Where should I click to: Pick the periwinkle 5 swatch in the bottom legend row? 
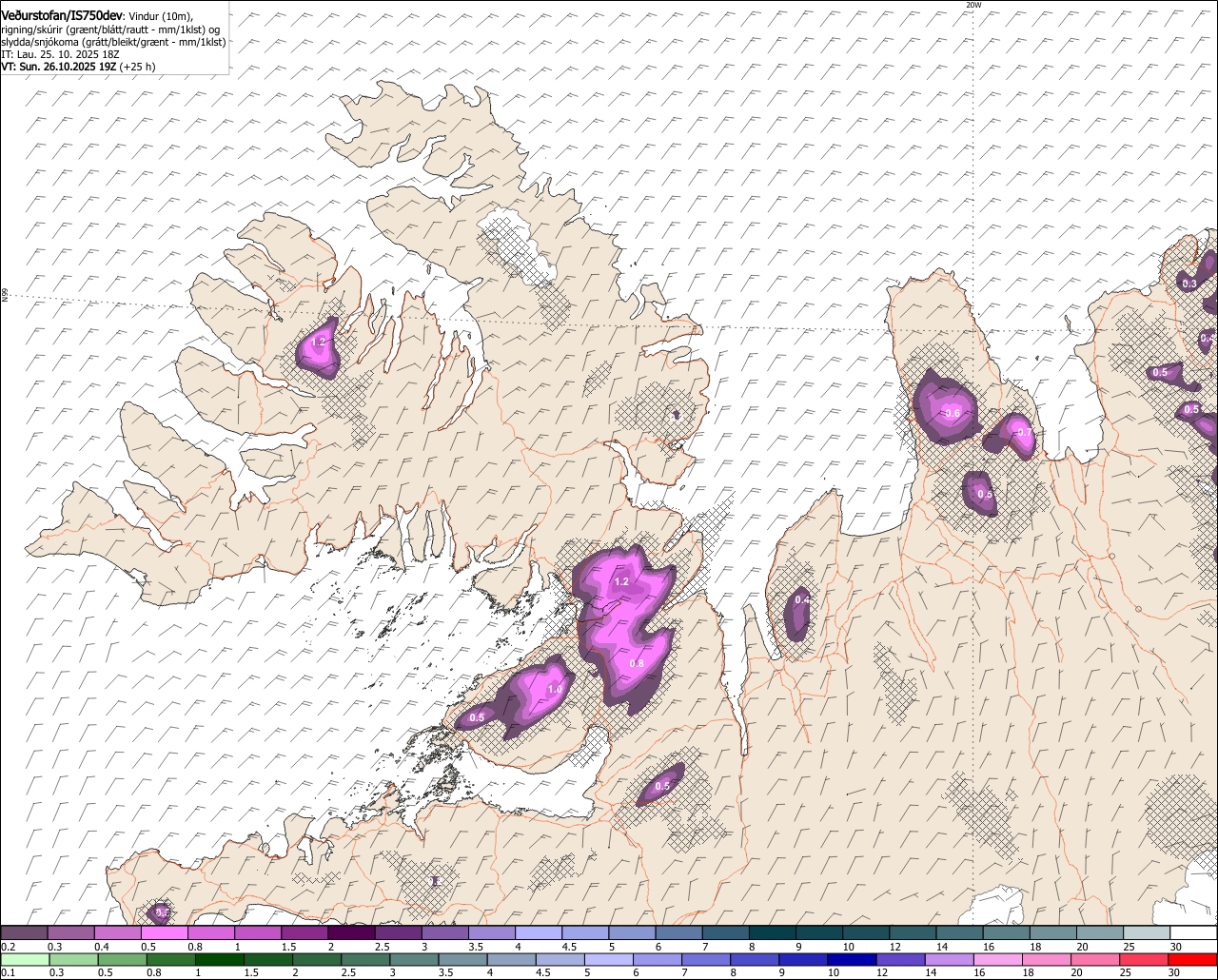(x=611, y=959)
